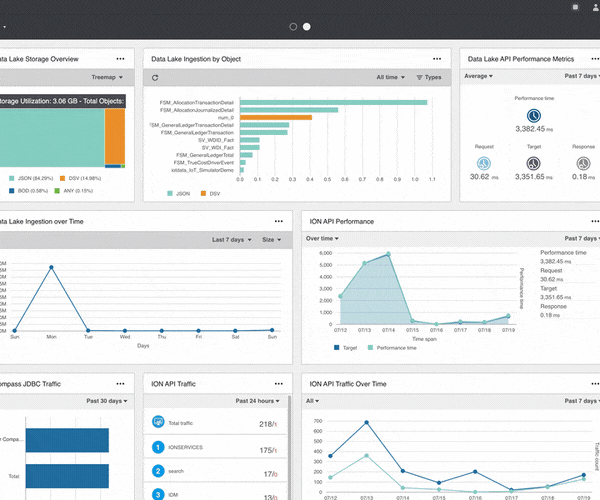The height and width of the screenshot is (500, 600).
Task: Refresh the Data Lake Ingestion by Object widget
Action: 155,77
